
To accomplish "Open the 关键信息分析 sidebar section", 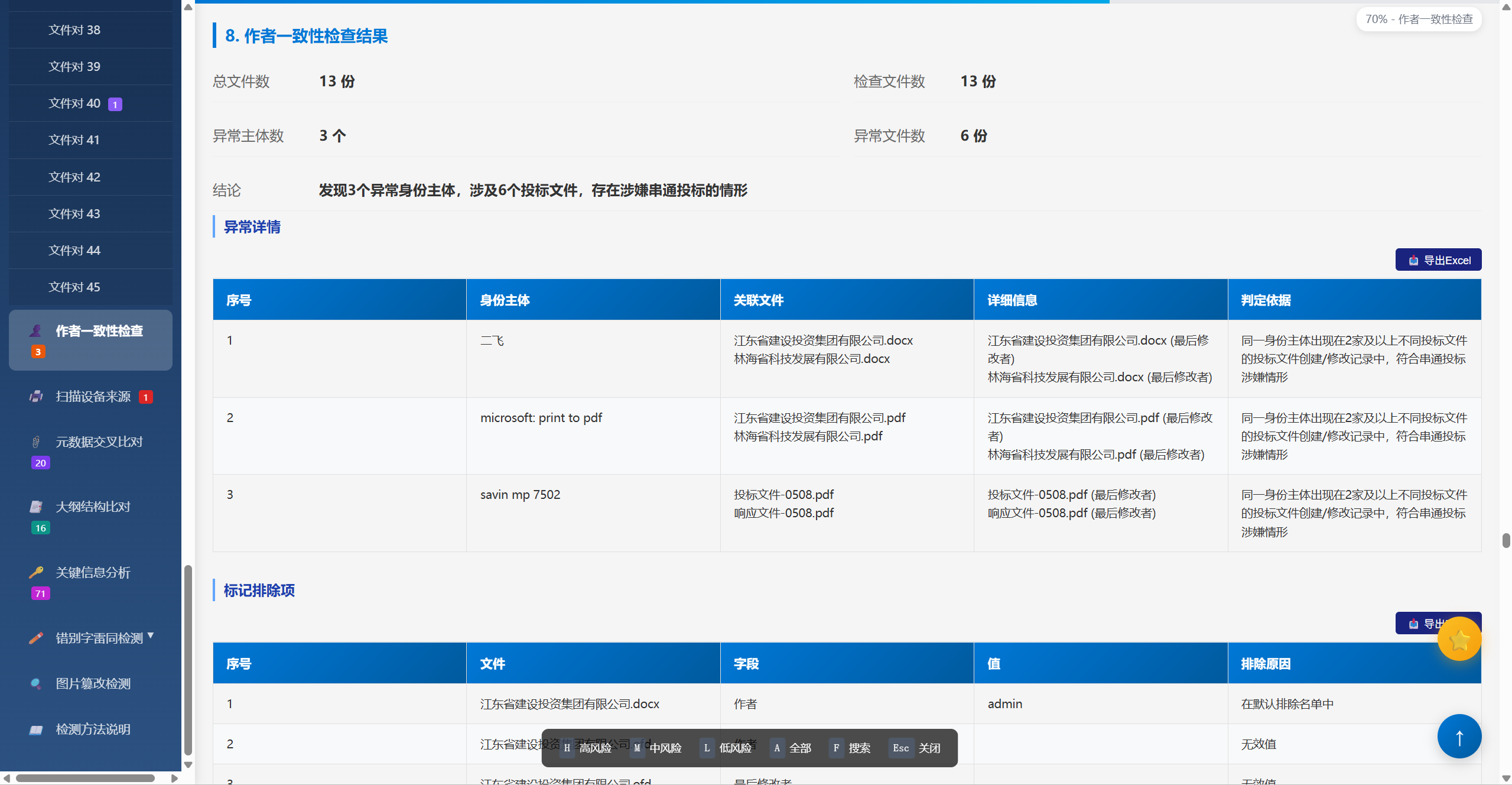I will coord(90,582).
